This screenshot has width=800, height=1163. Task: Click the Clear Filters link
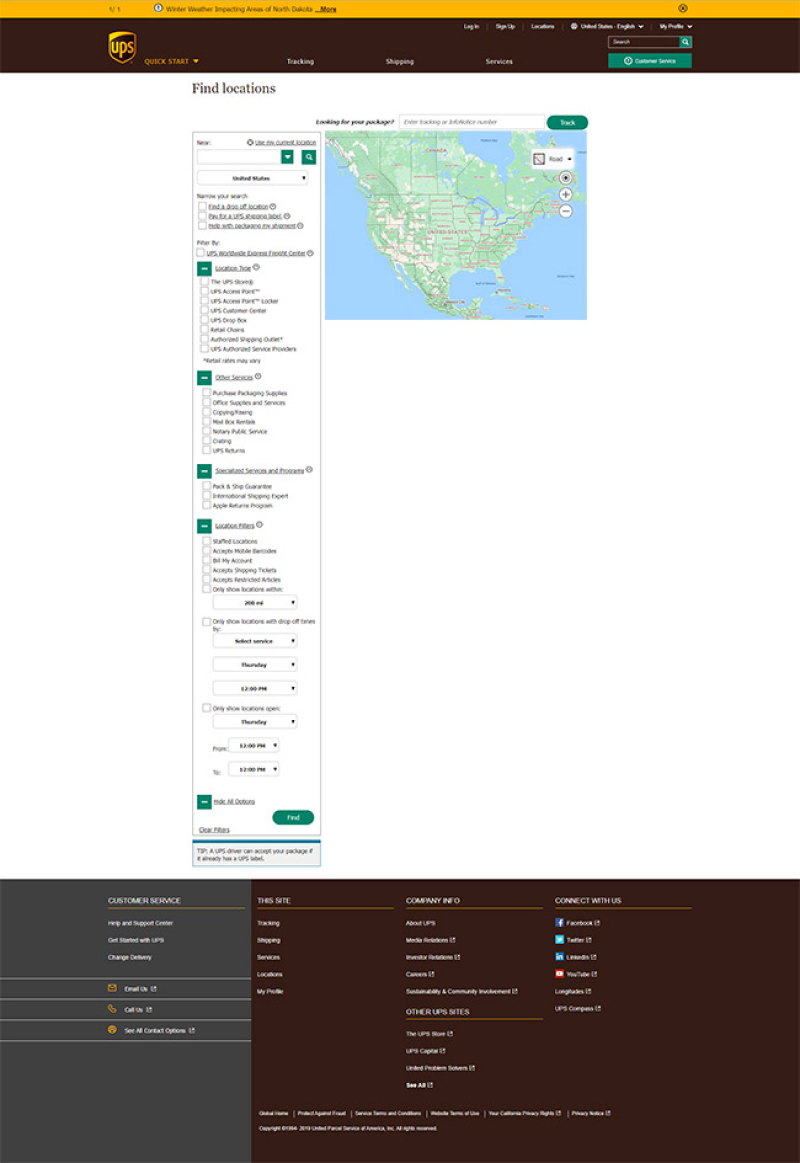(x=214, y=830)
